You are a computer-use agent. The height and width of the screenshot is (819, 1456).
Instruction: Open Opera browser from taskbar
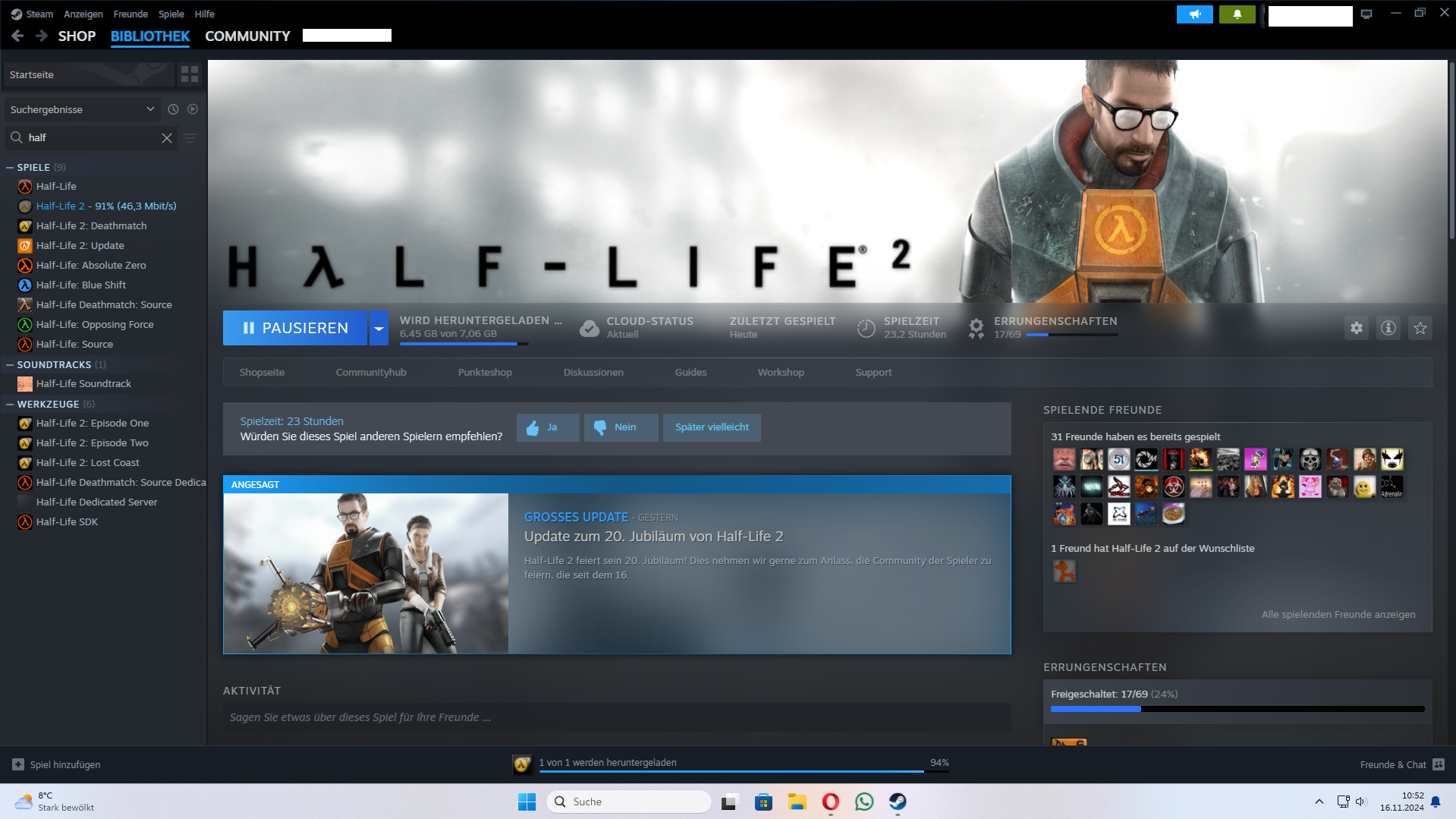(x=831, y=802)
